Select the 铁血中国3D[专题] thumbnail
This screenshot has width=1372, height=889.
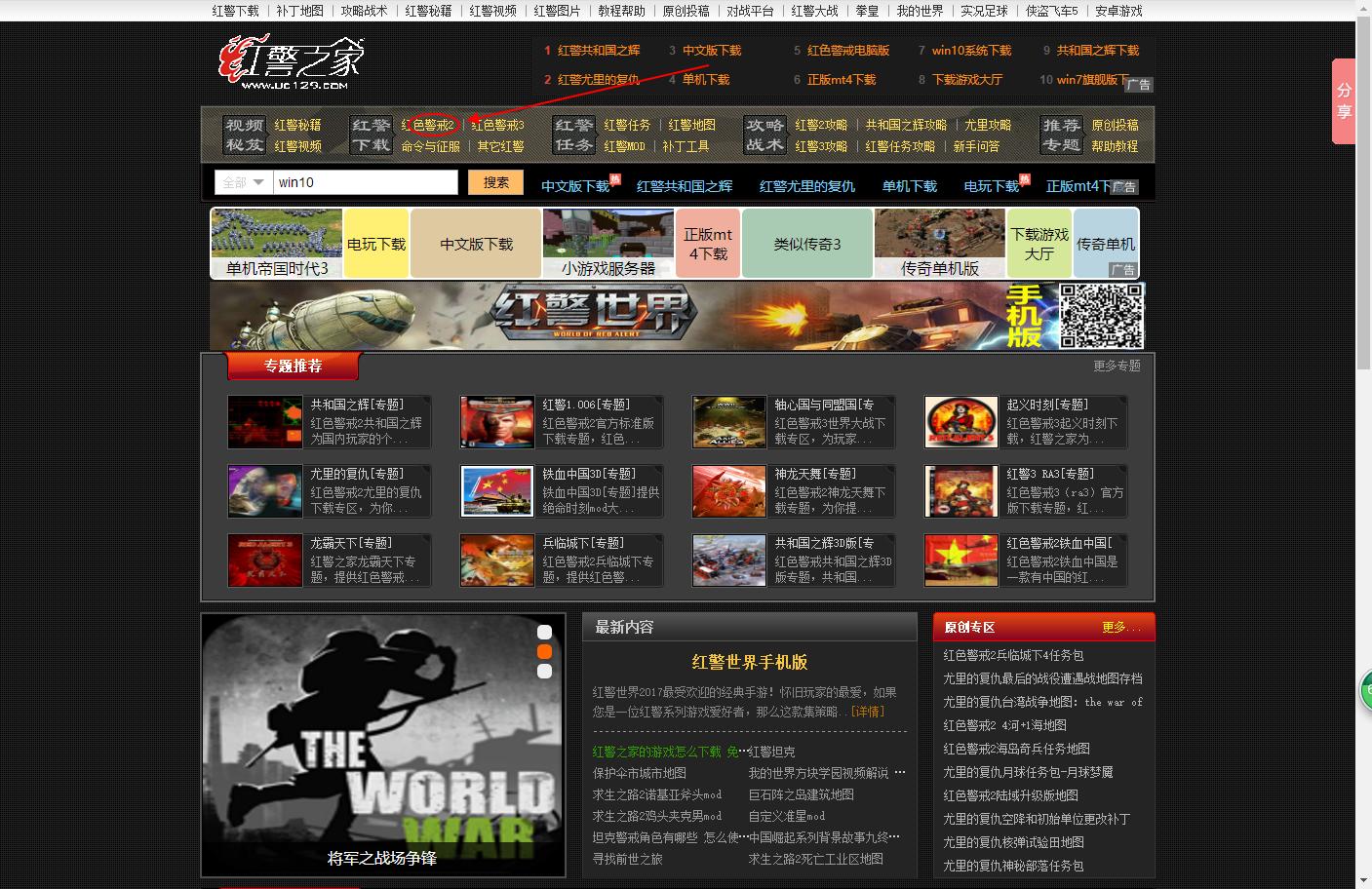[497, 491]
